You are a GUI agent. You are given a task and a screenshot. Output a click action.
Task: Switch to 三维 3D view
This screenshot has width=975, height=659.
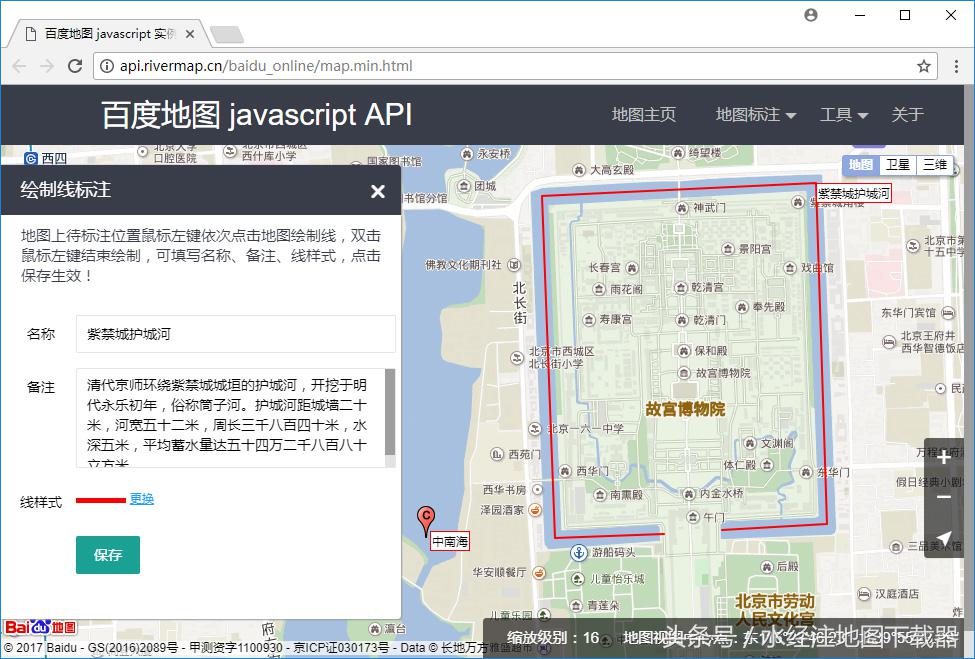(x=936, y=165)
